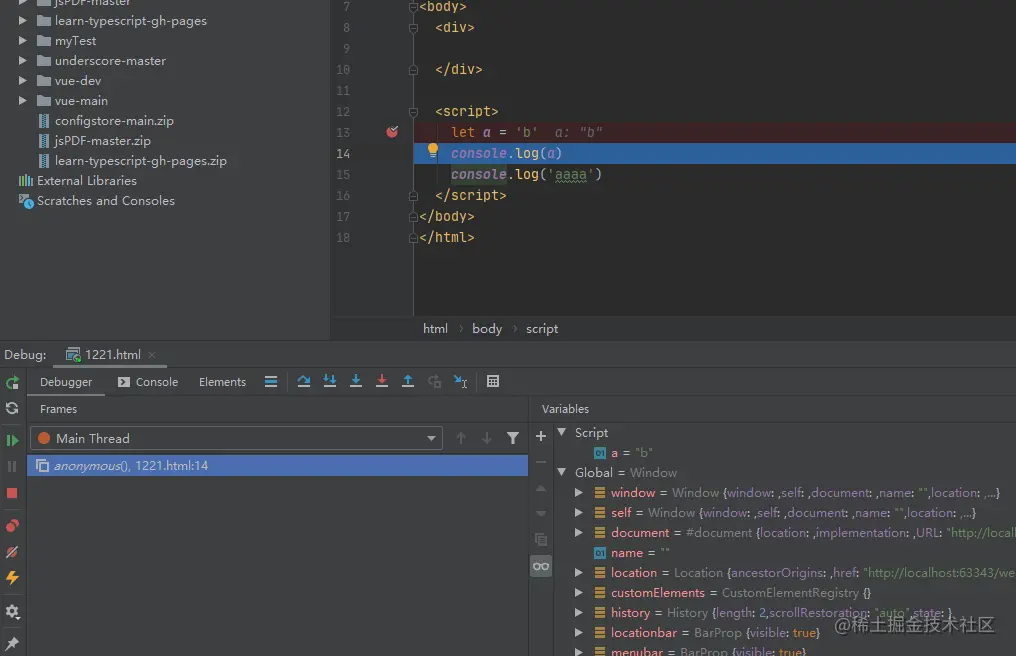Click console.log('aaaa') on line 15
The width and height of the screenshot is (1016, 656).
click(x=526, y=174)
